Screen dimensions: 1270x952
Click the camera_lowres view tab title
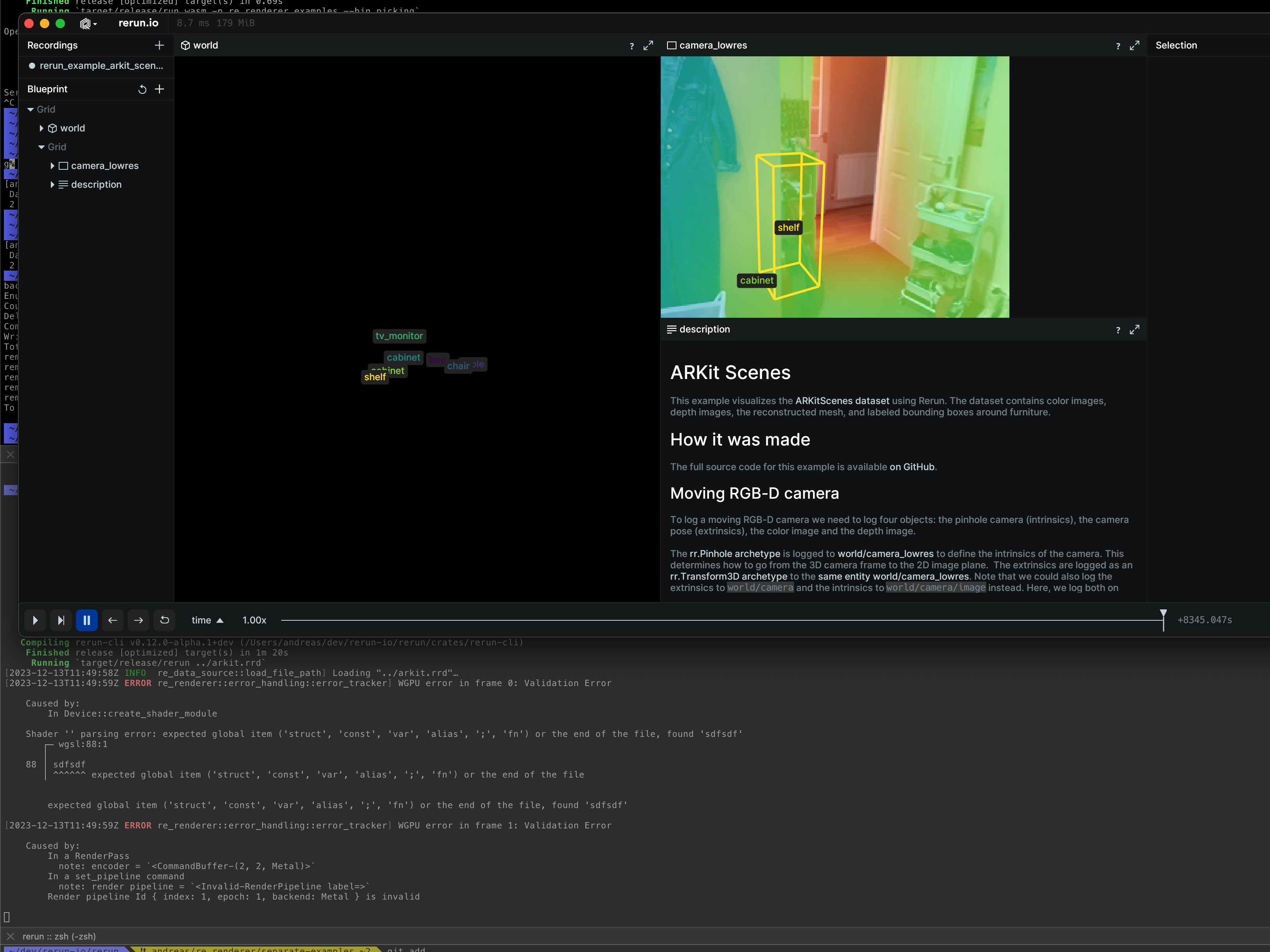(x=713, y=45)
